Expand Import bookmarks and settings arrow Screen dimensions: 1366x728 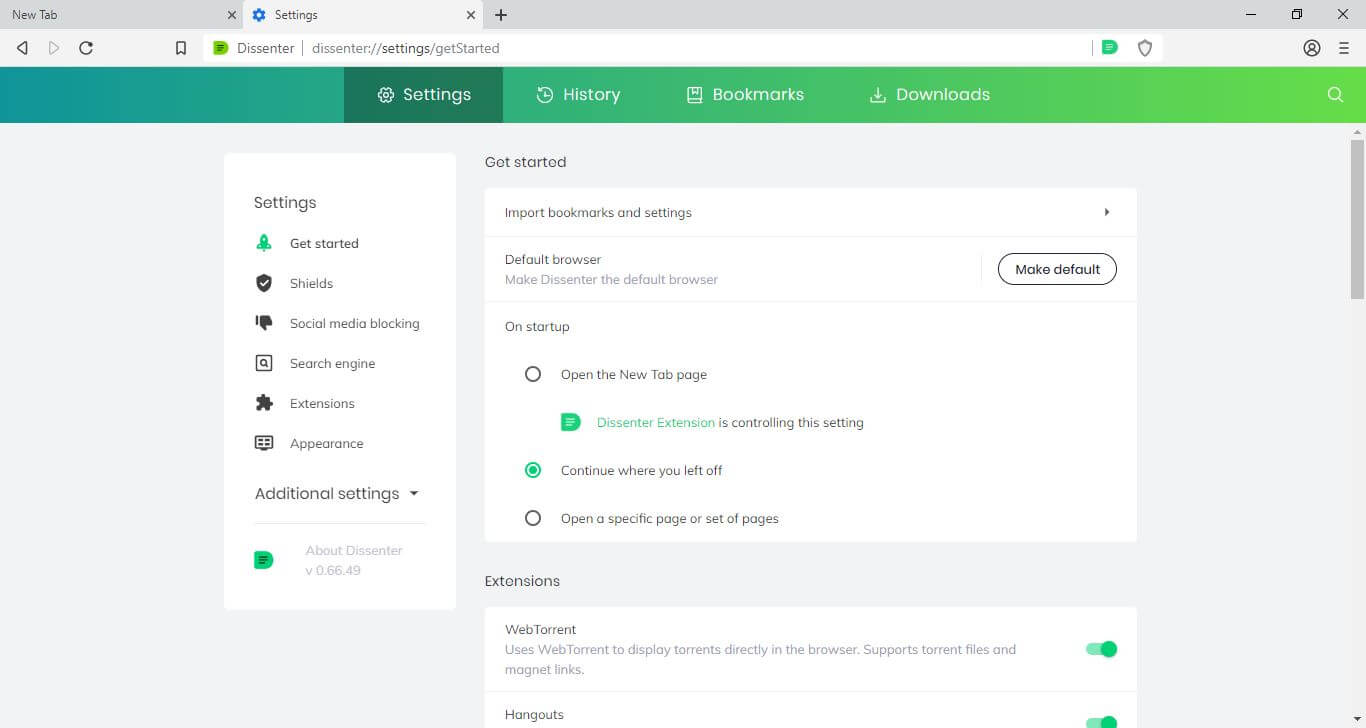(x=1107, y=212)
